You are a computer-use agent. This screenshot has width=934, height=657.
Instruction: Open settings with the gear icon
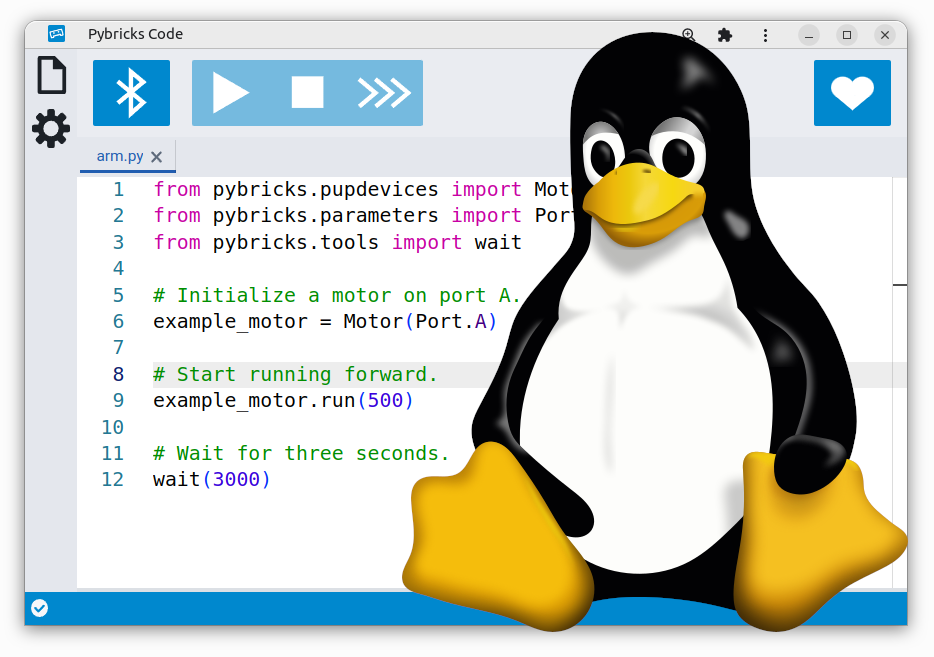click(x=51, y=129)
